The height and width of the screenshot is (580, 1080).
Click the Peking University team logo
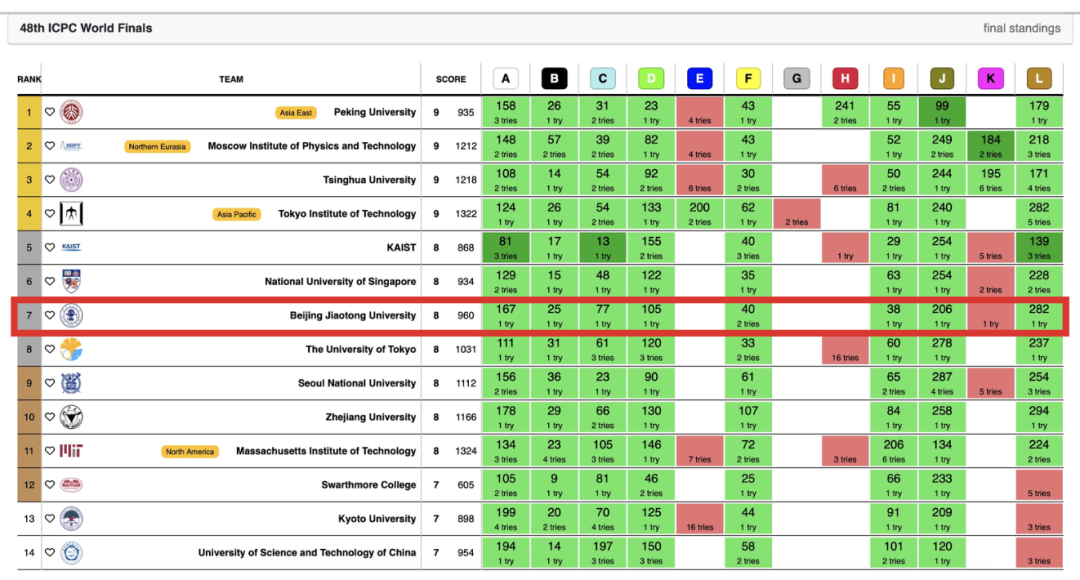pos(71,112)
